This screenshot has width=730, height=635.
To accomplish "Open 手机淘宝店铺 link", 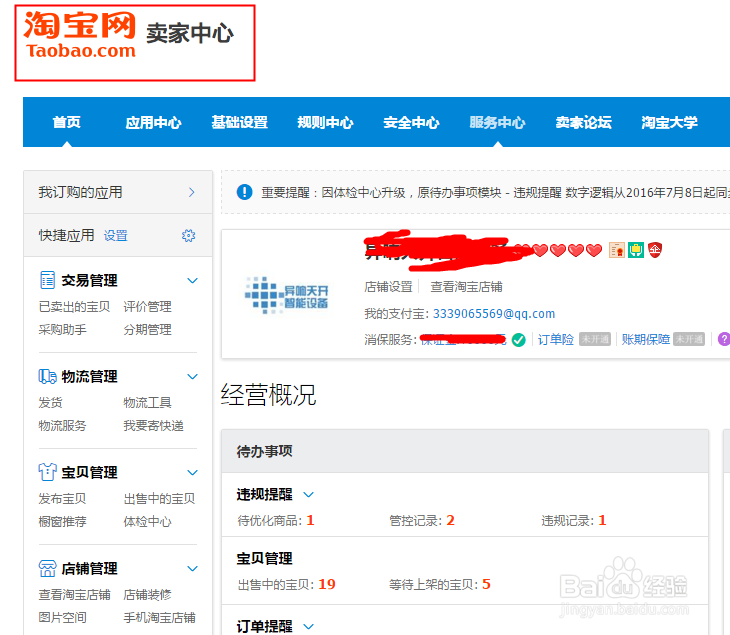I will click(x=159, y=617).
